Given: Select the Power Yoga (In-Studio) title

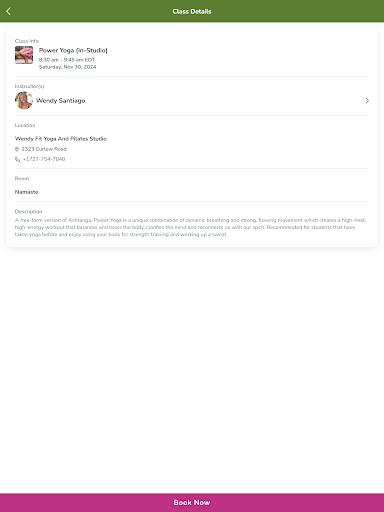Looking at the screenshot, I should pyautogui.click(x=73, y=50).
